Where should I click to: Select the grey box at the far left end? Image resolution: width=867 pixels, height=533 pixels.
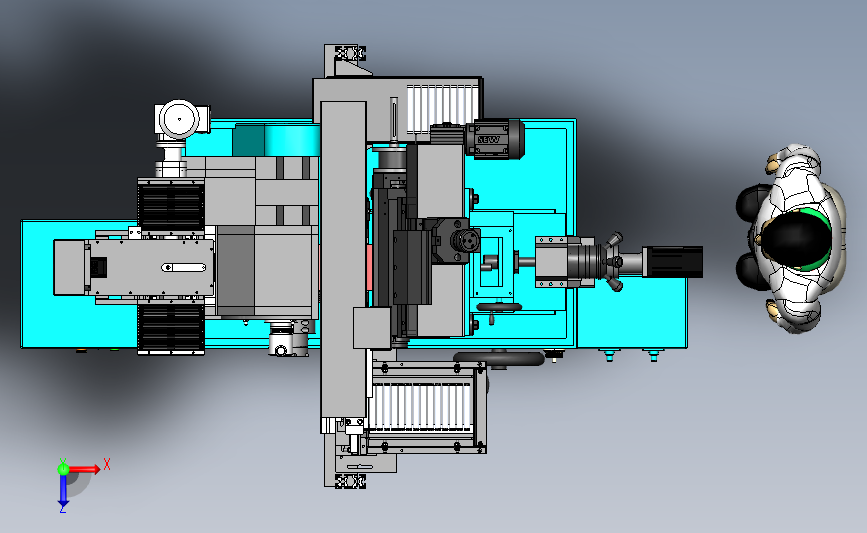tap(69, 268)
